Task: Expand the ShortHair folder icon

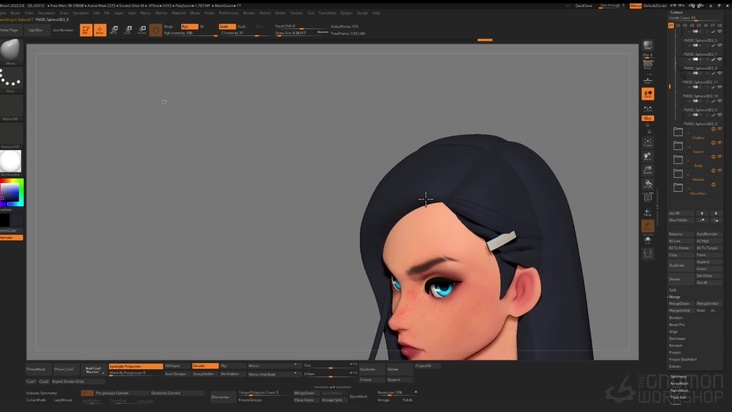Action: pyautogui.click(x=678, y=187)
